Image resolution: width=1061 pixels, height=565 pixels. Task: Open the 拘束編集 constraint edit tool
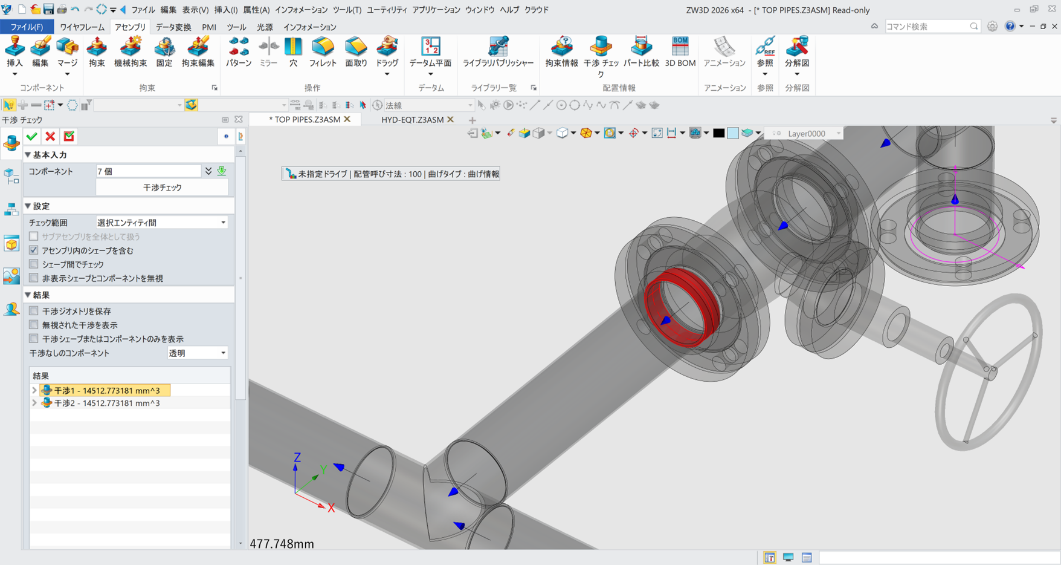[x=198, y=52]
